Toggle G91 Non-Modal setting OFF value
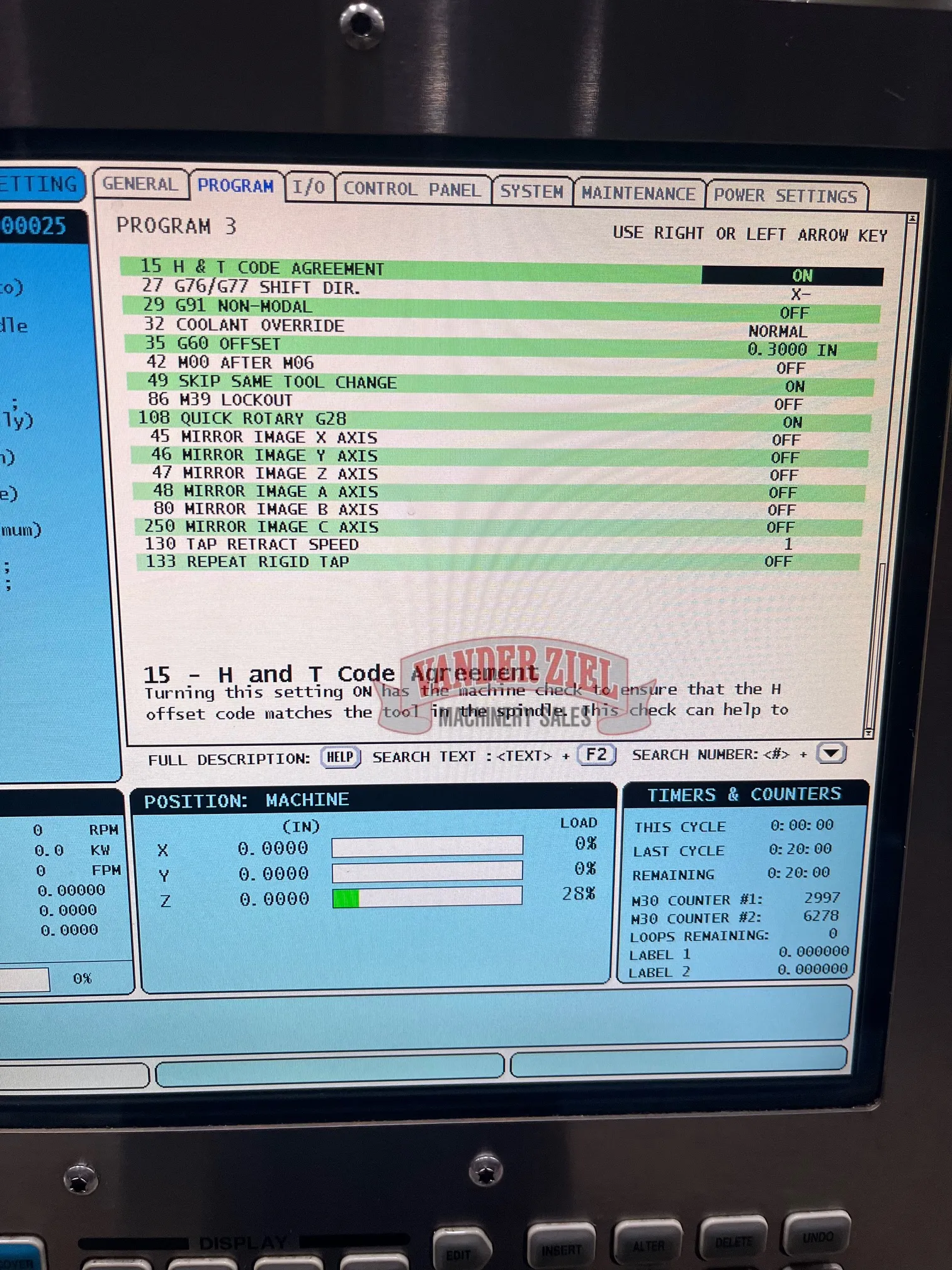The width and height of the screenshot is (952, 1270). 794,313
